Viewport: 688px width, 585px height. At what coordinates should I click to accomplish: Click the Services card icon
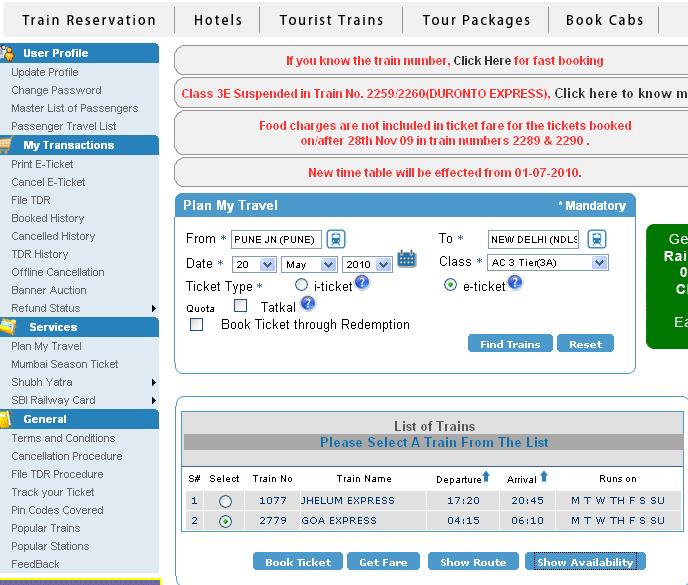point(8,327)
